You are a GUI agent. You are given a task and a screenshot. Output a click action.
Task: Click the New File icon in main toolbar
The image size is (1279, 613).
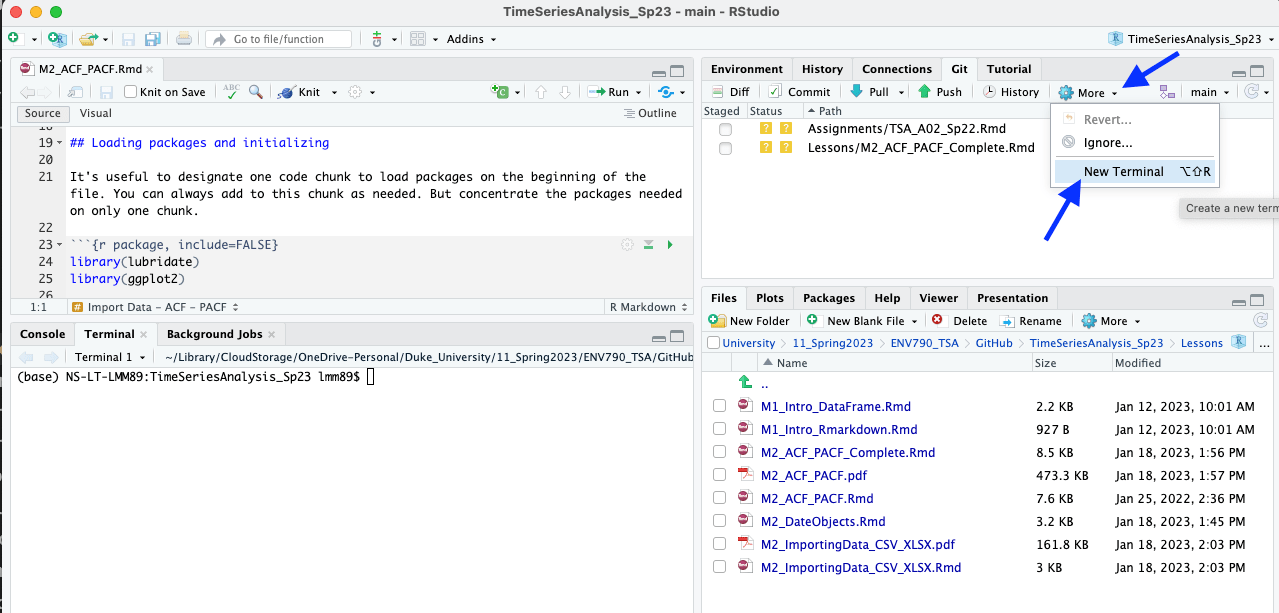click(15, 39)
